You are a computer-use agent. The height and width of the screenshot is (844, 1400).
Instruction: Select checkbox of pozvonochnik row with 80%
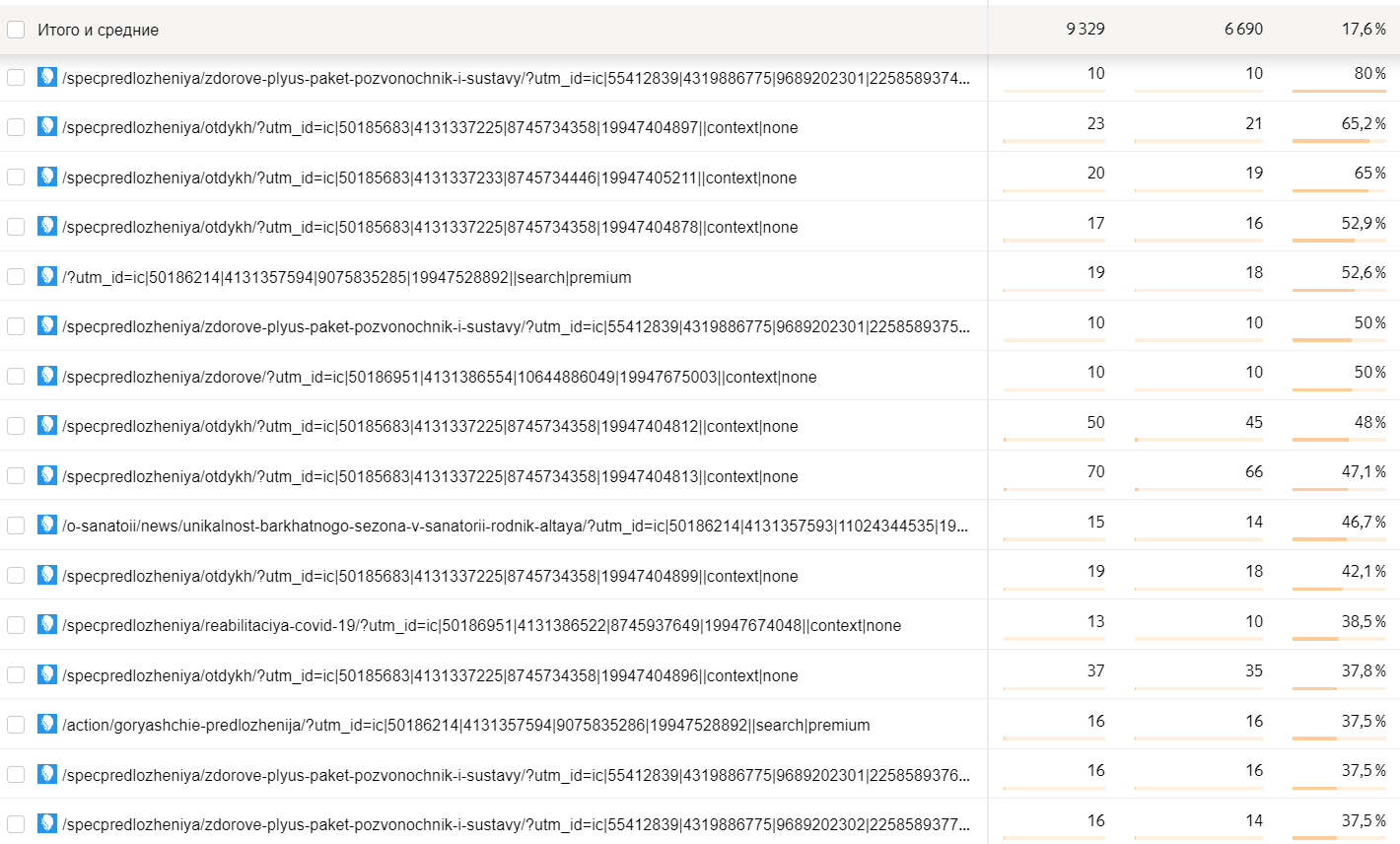[16, 77]
